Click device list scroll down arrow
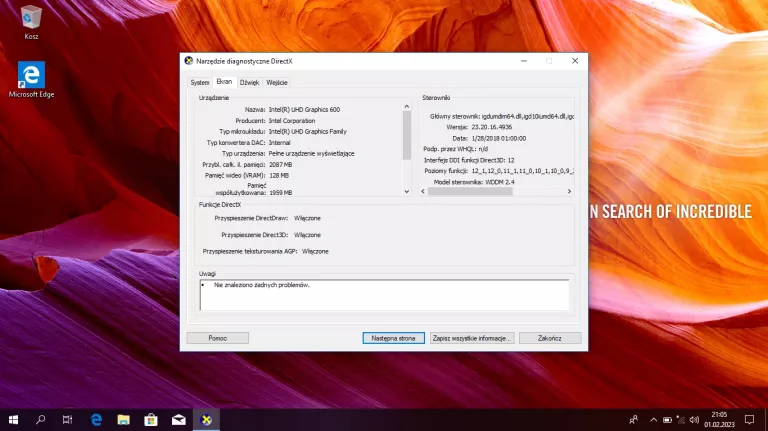Image resolution: width=768 pixels, height=431 pixels. point(407,192)
